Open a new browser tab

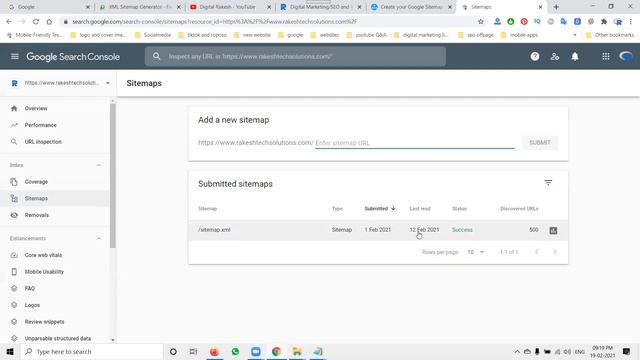(x=556, y=7)
